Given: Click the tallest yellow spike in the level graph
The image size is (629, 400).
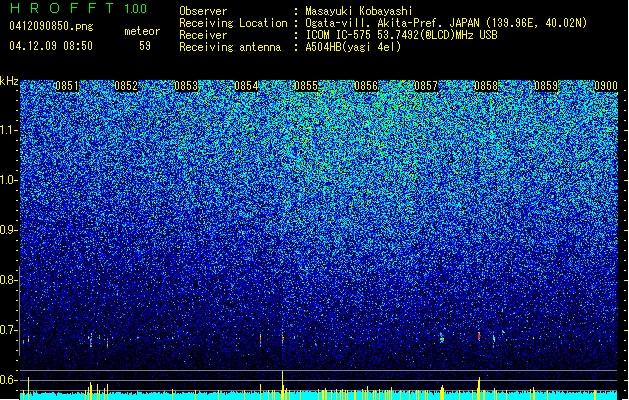Looking at the screenshot, I should (x=282, y=385).
